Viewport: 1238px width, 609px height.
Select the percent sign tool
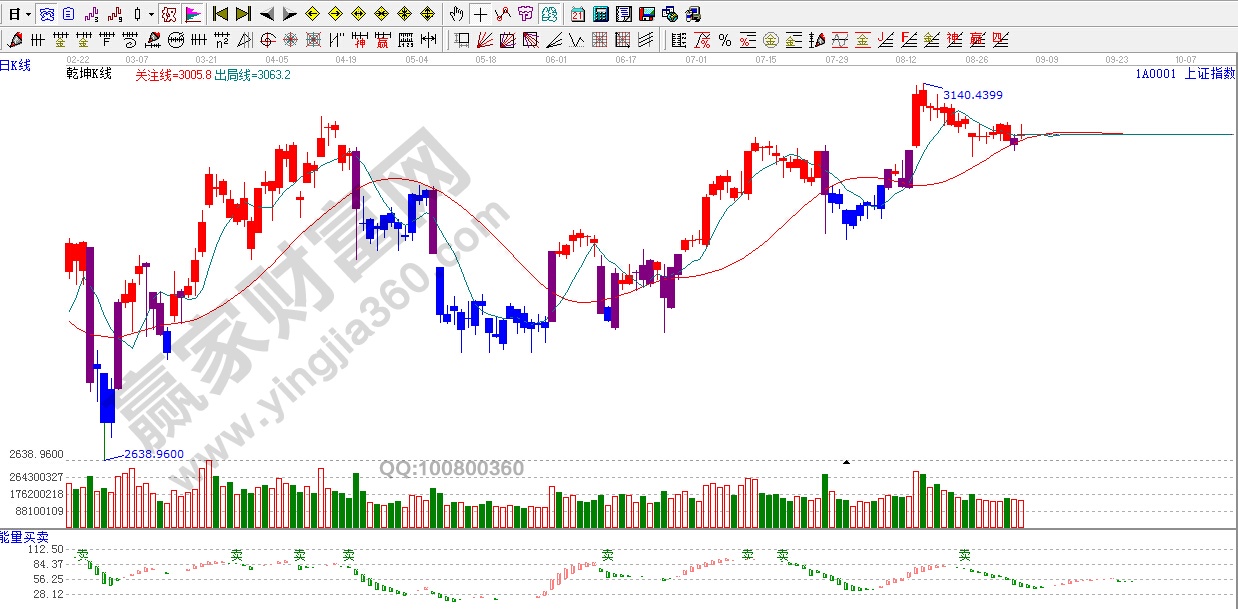pos(724,40)
